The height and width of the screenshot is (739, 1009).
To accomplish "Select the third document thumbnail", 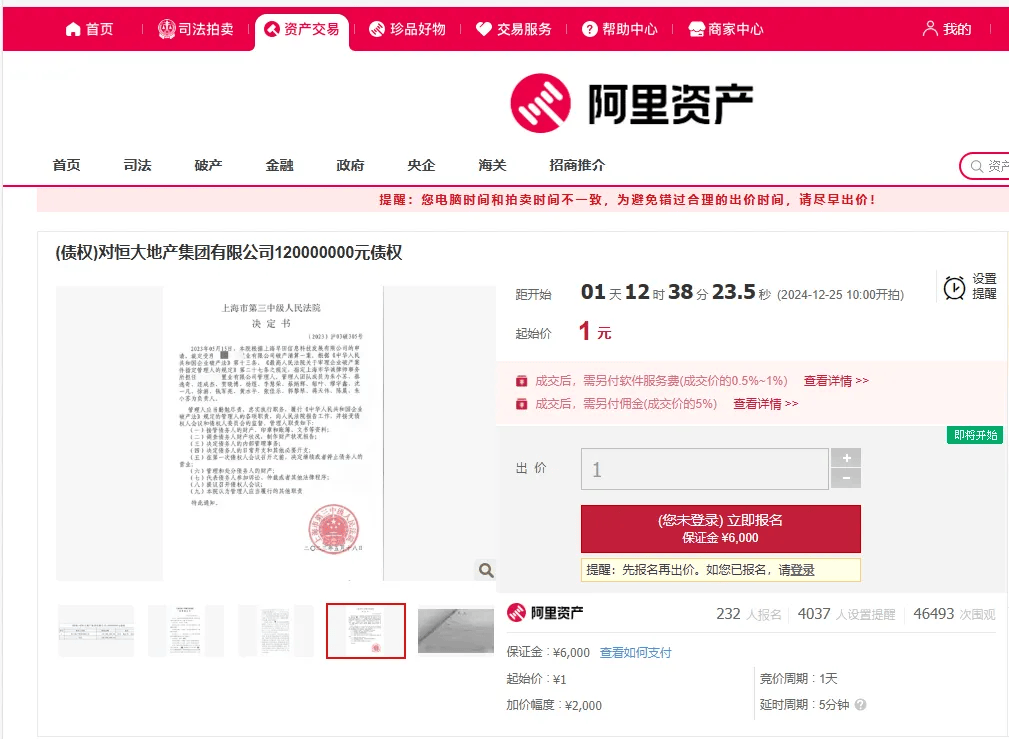I will click(275, 631).
